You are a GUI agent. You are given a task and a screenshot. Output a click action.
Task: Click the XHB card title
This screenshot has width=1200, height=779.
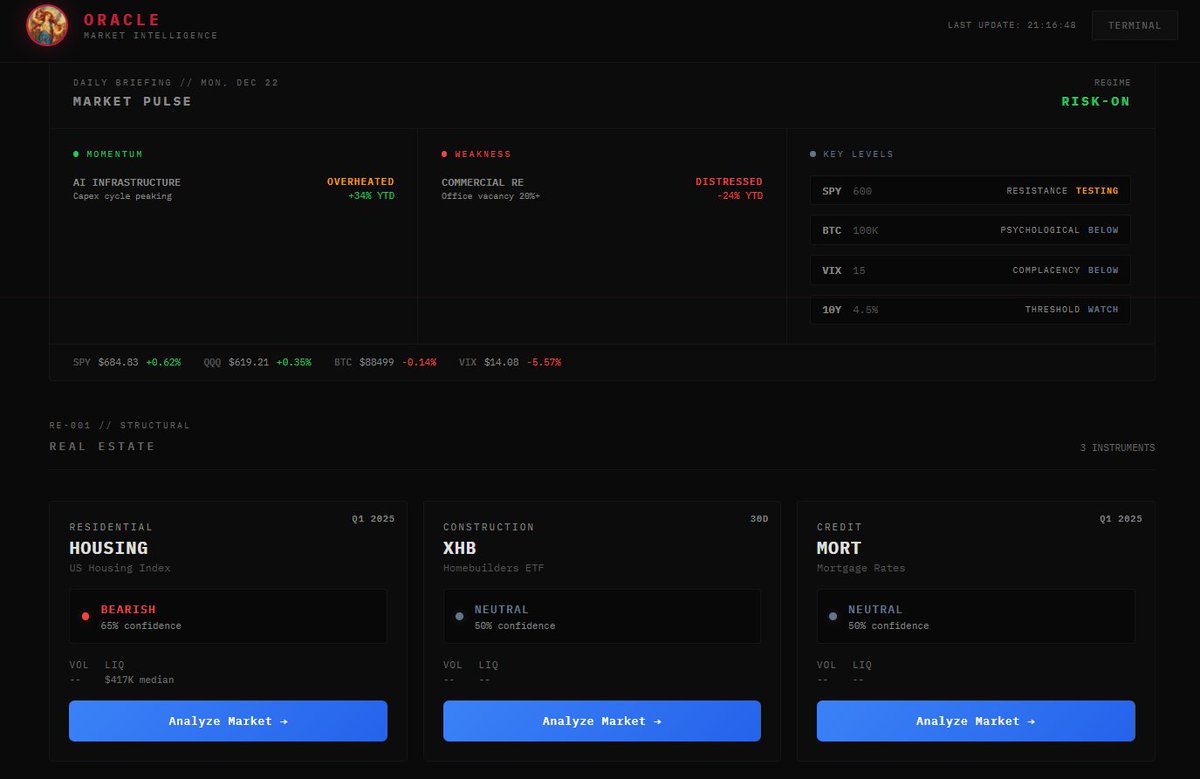[x=460, y=548]
